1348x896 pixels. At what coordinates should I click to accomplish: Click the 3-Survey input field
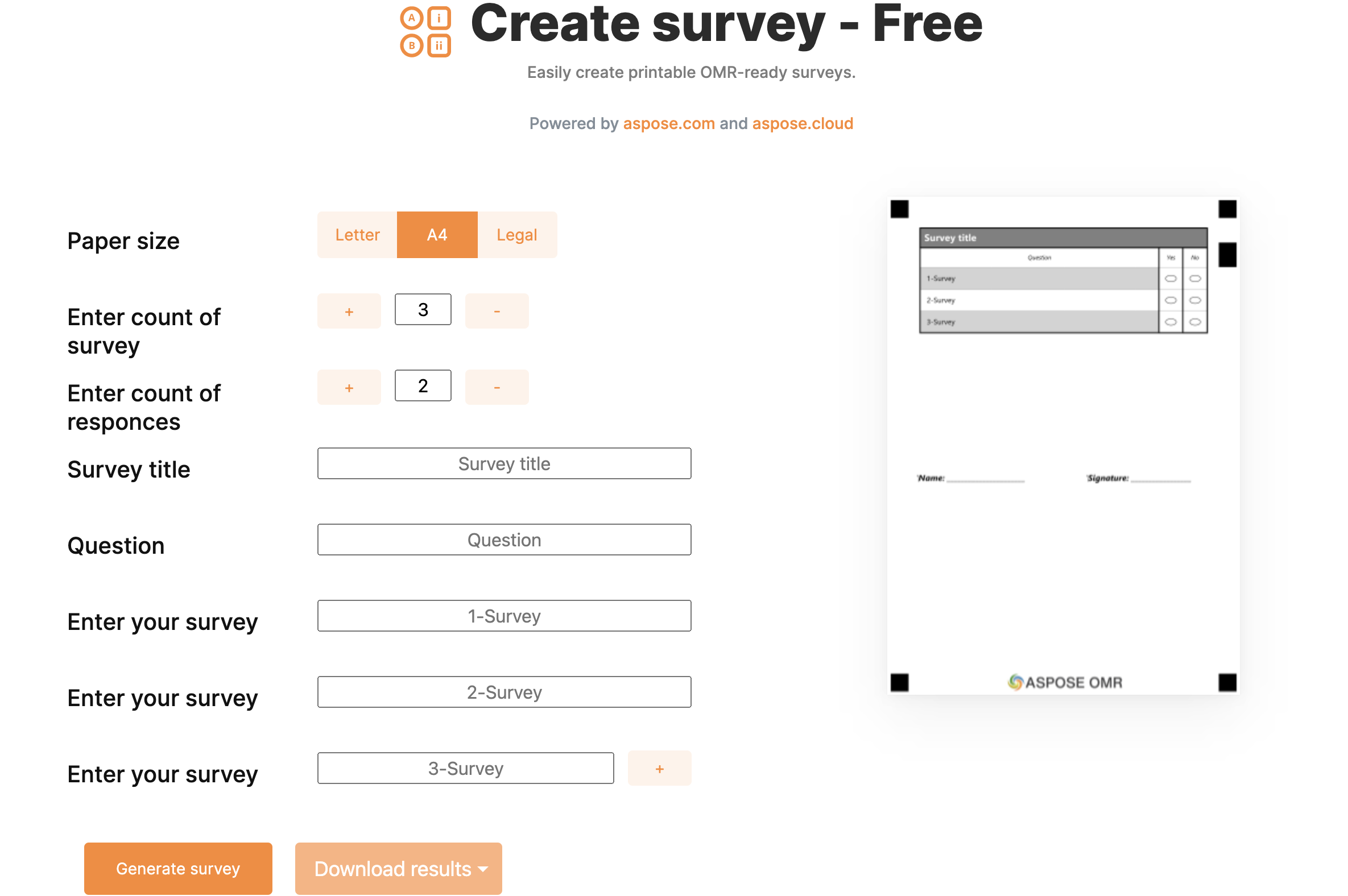pos(465,769)
